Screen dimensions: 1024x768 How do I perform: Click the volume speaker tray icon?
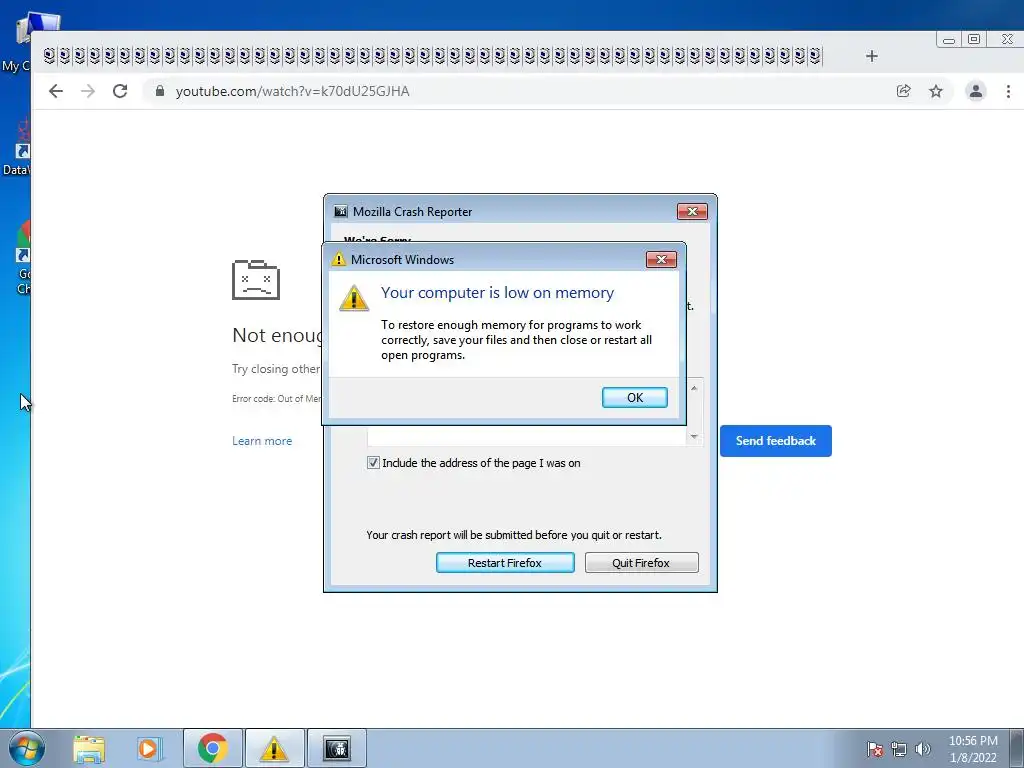[923, 749]
